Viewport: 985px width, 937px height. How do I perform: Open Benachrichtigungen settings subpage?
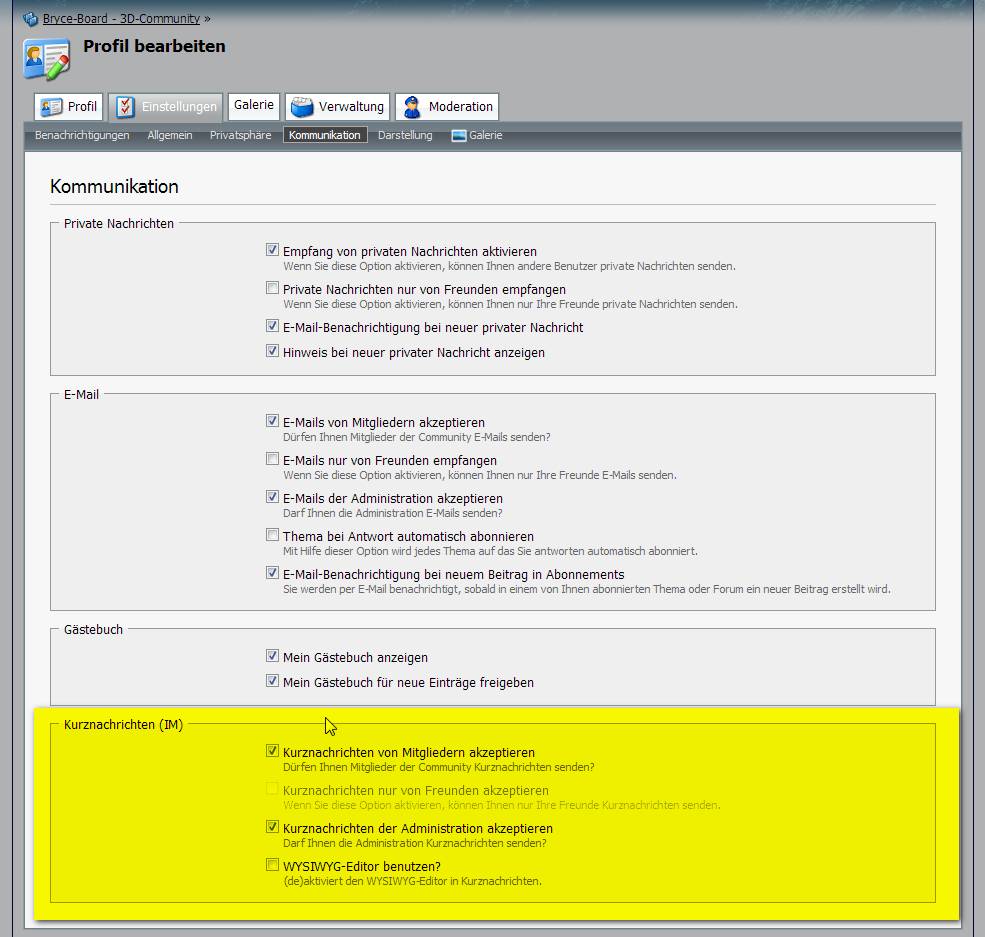click(x=82, y=135)
